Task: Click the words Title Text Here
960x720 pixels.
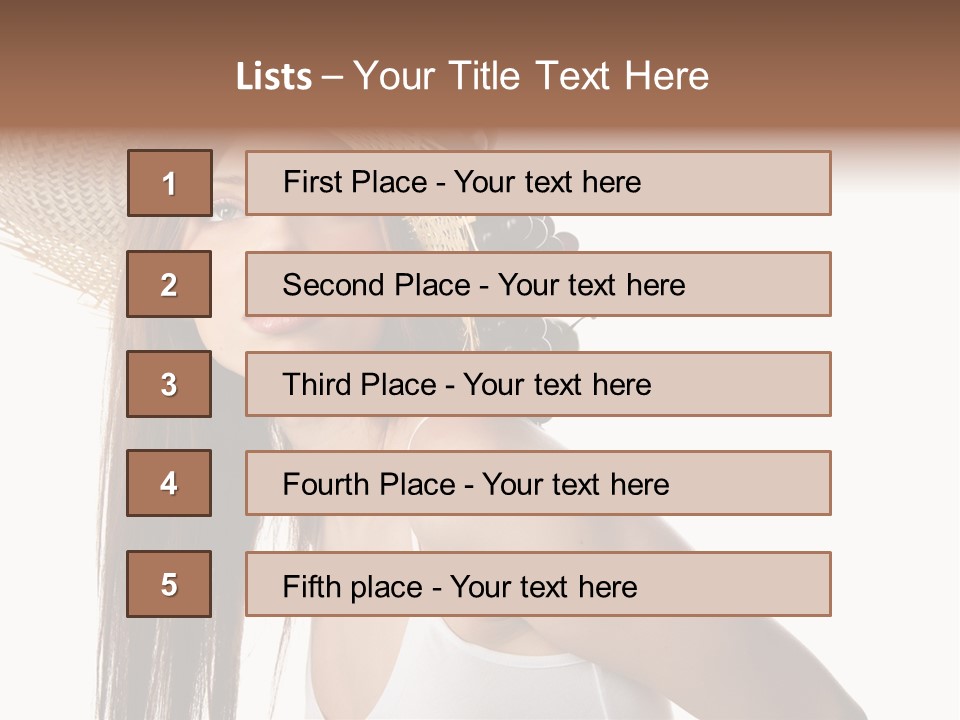Action: [579, 76]
